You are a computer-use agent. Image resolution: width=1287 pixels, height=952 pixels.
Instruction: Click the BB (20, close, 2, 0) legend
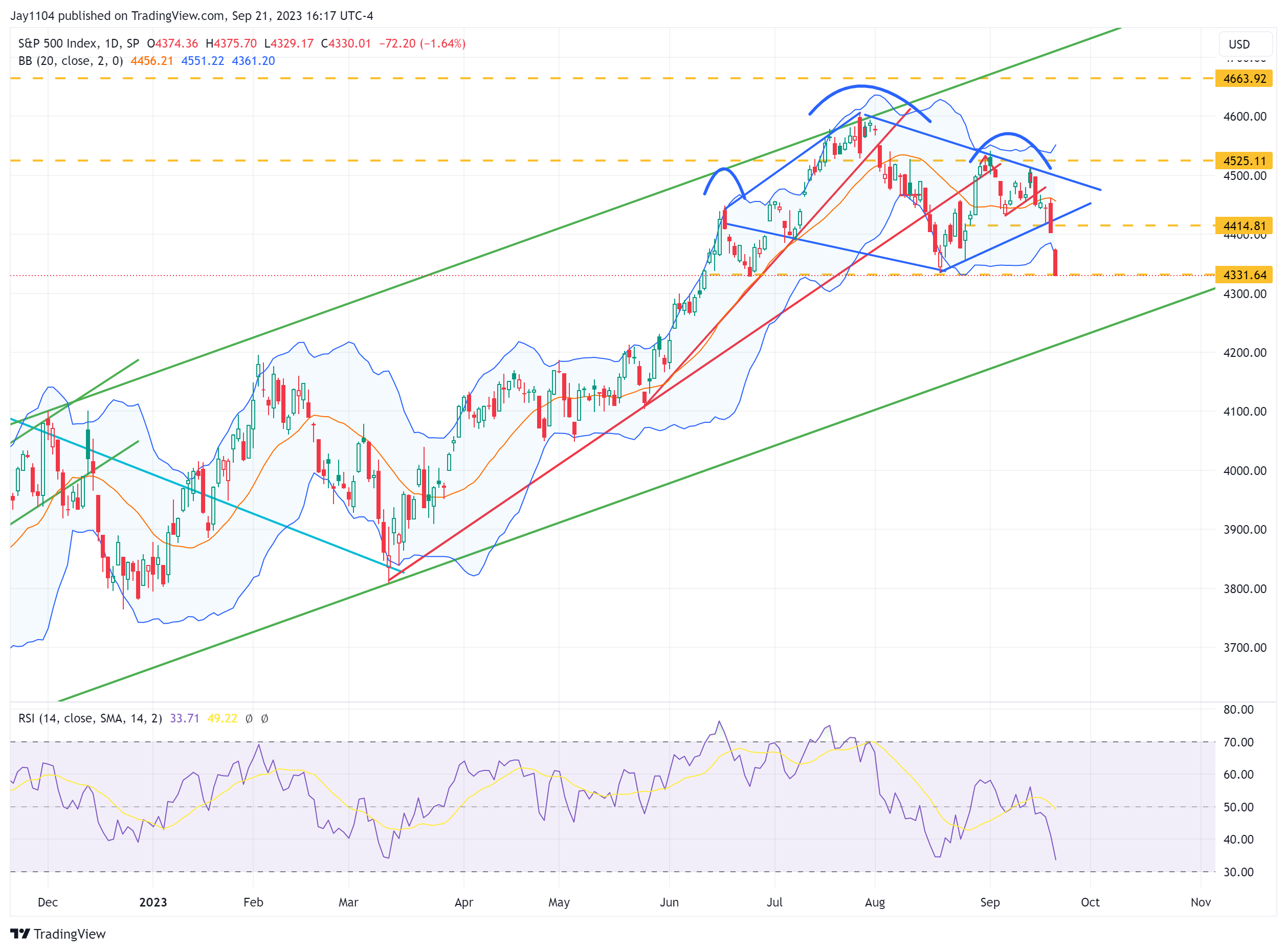tap(71, 61)
